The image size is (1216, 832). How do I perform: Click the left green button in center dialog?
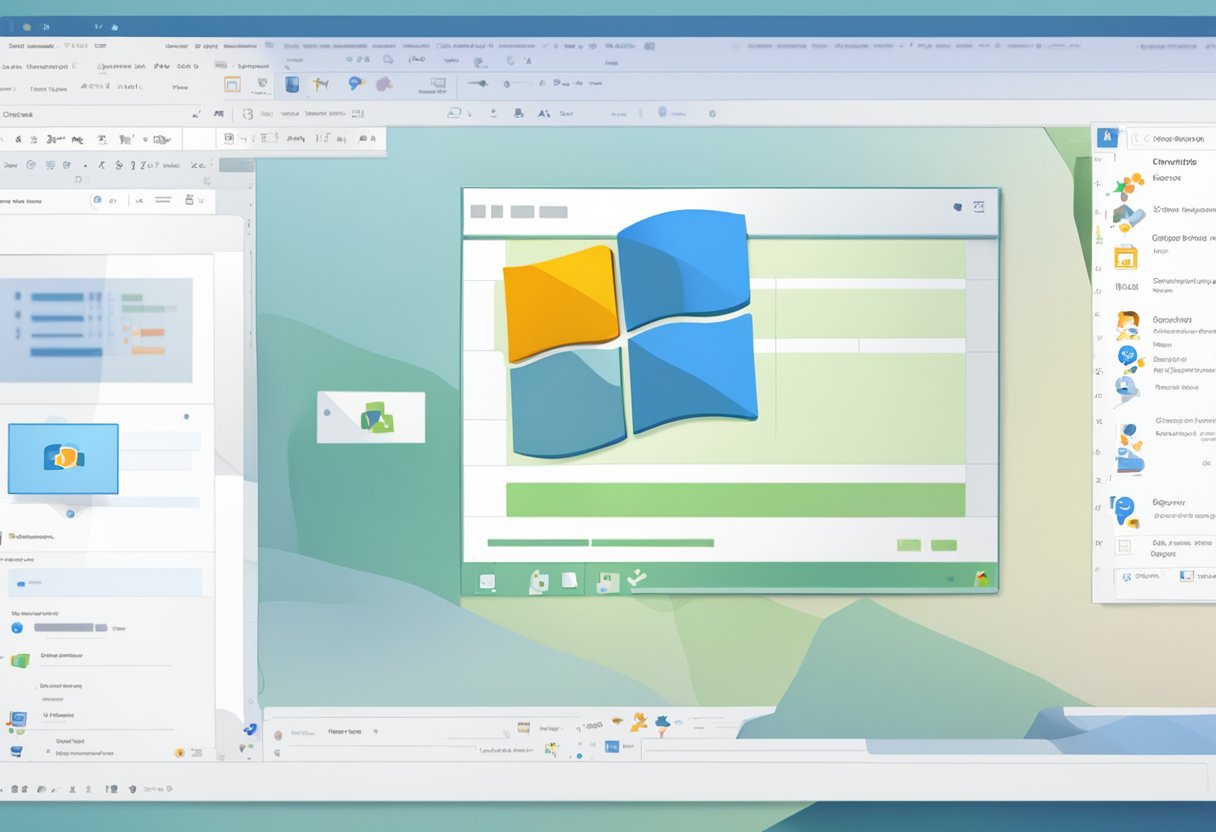pyautogui.click(x=908, y=545)
